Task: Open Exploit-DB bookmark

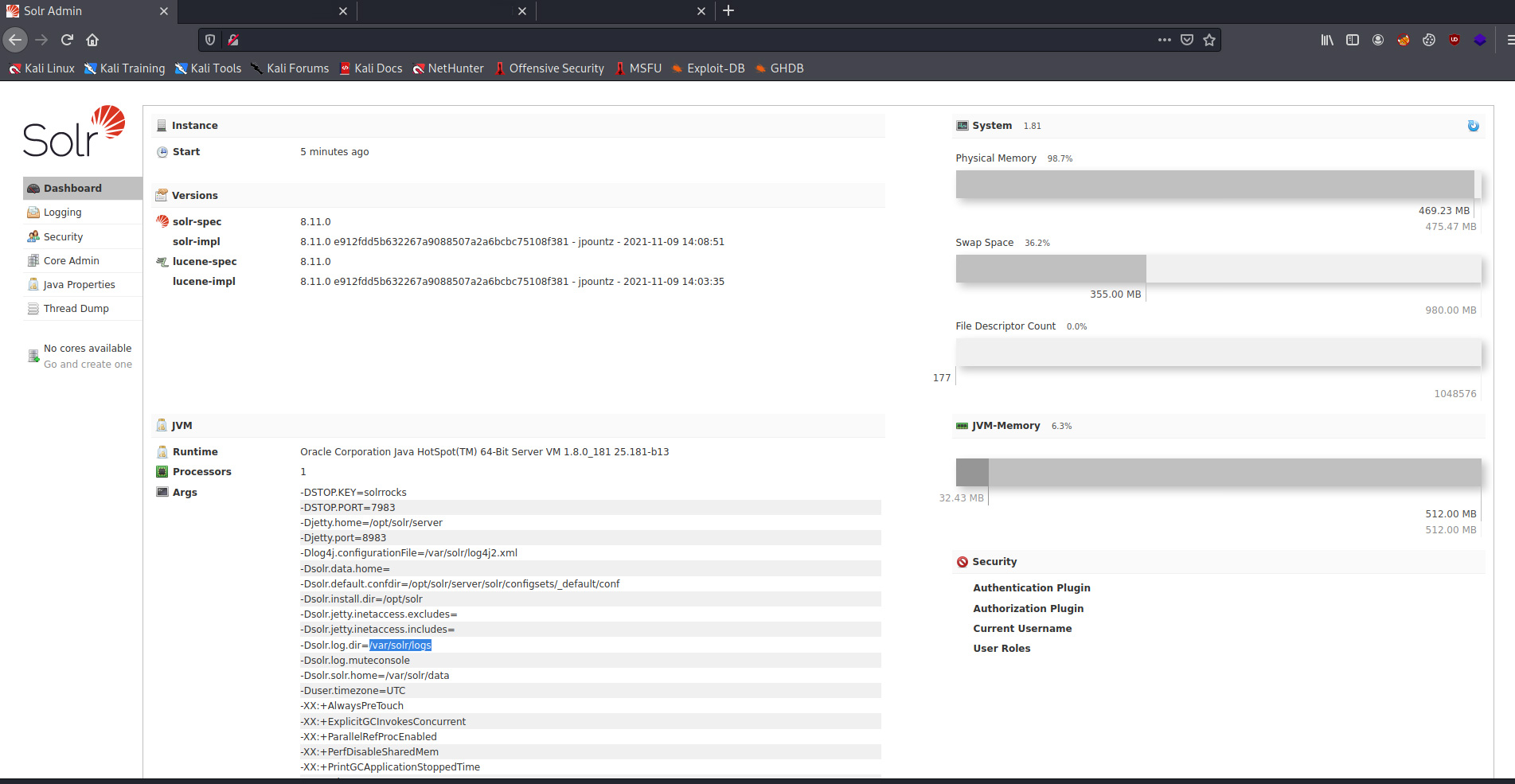Action: tap(709, 68)
